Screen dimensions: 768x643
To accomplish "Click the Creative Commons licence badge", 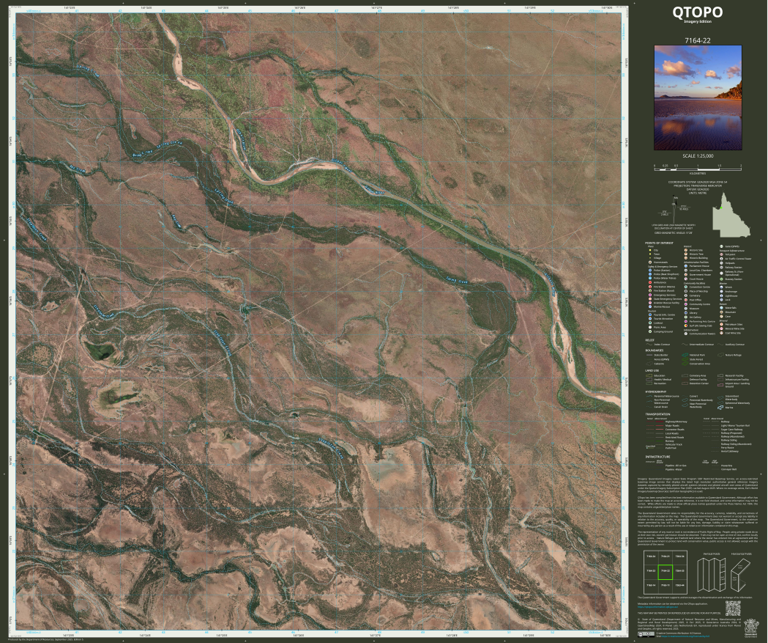I will (646, 635).
